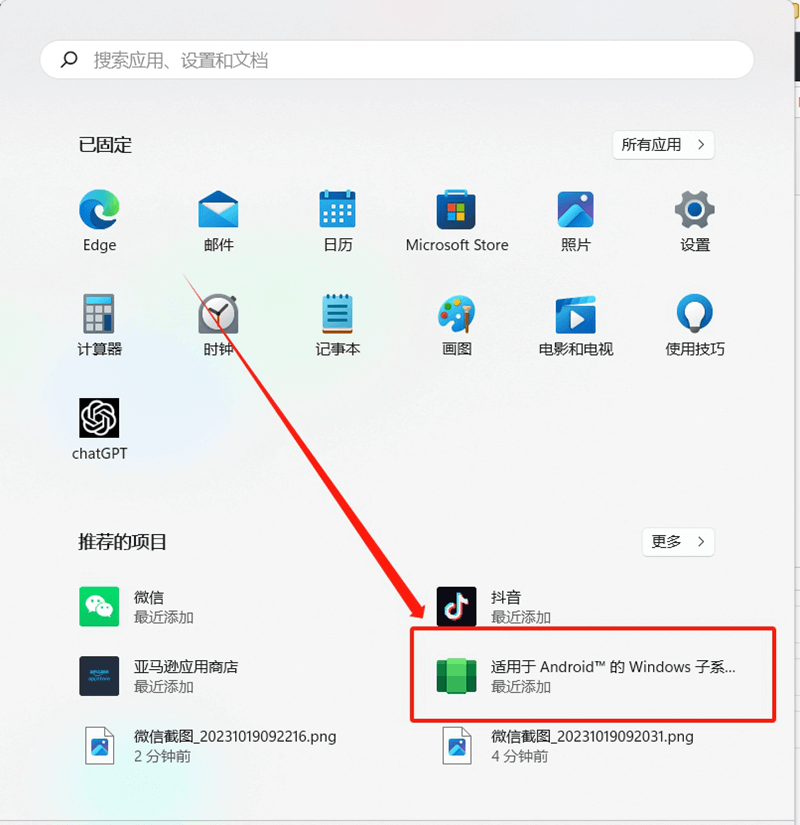Open recommended 微信 WeChat icon

tap(99, 607)
